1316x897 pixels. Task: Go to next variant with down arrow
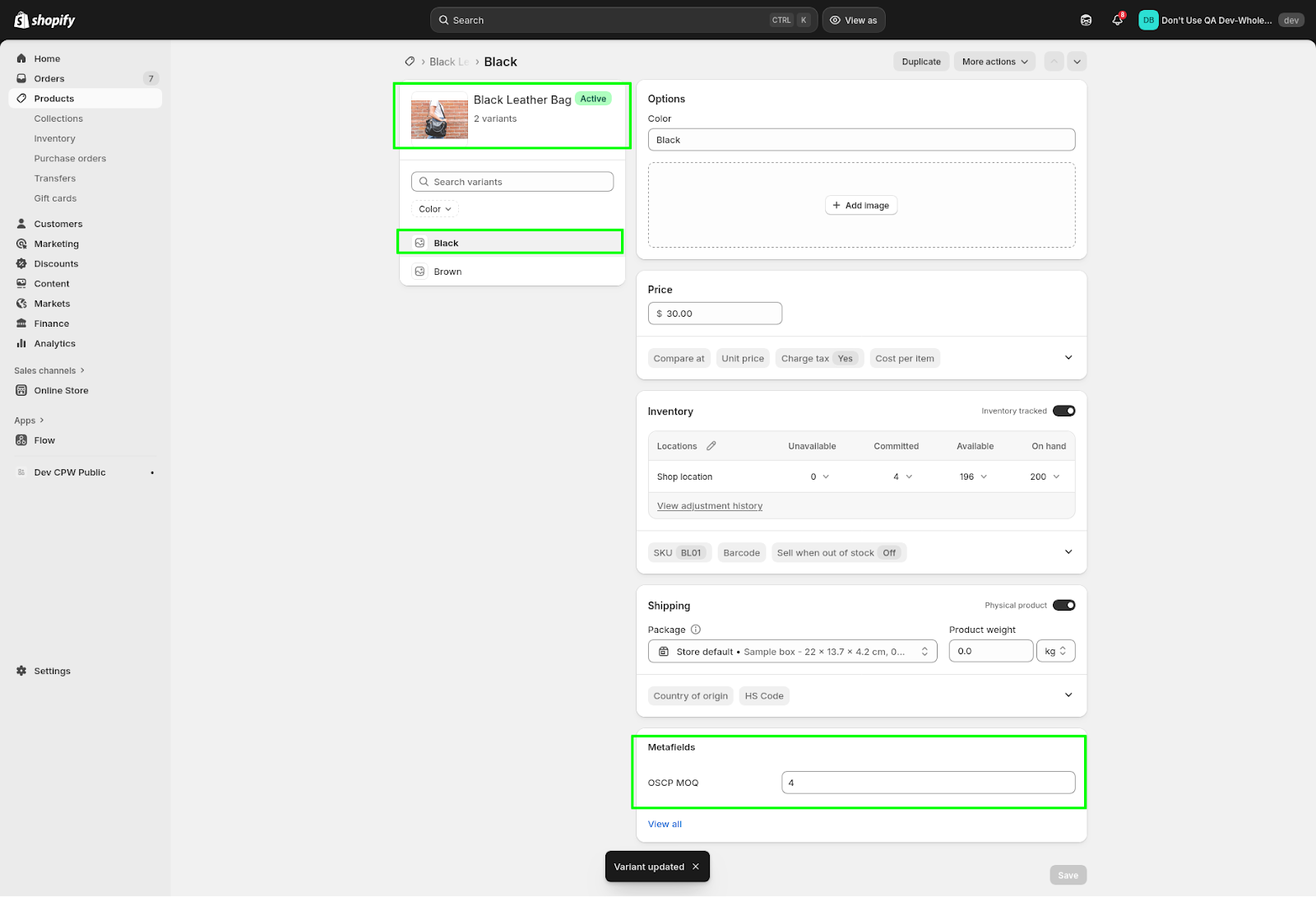click(1077, 62)
